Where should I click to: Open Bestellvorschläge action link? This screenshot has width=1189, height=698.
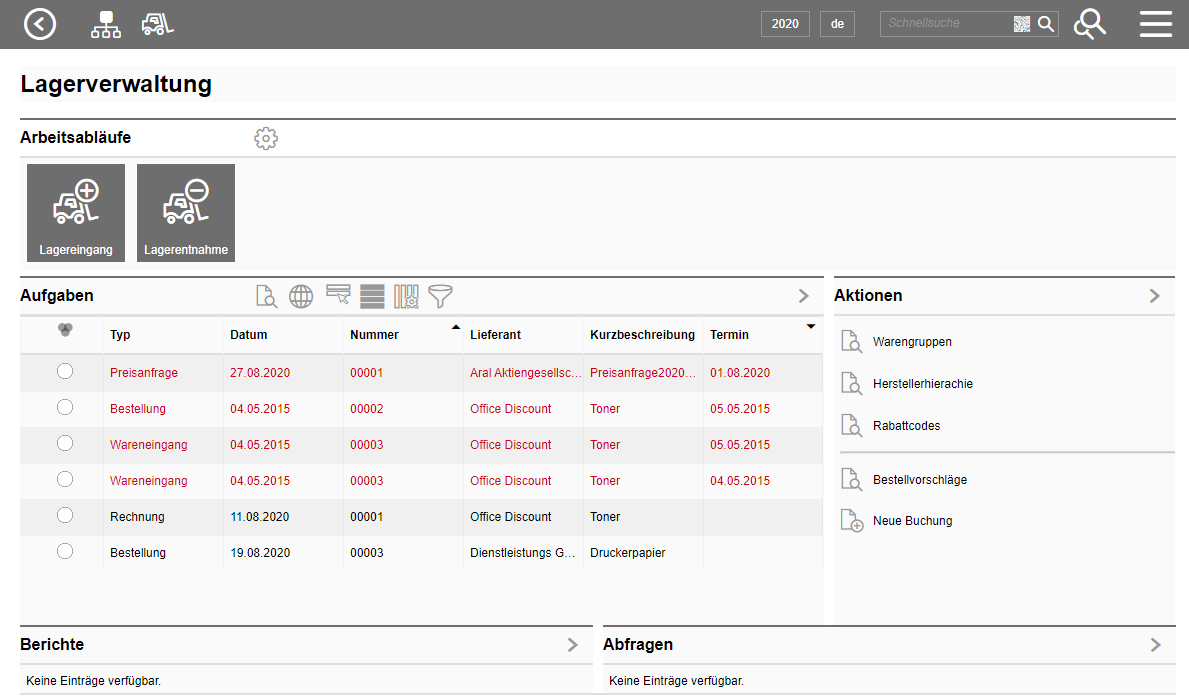pyautogui.click(x=919, y=480)
